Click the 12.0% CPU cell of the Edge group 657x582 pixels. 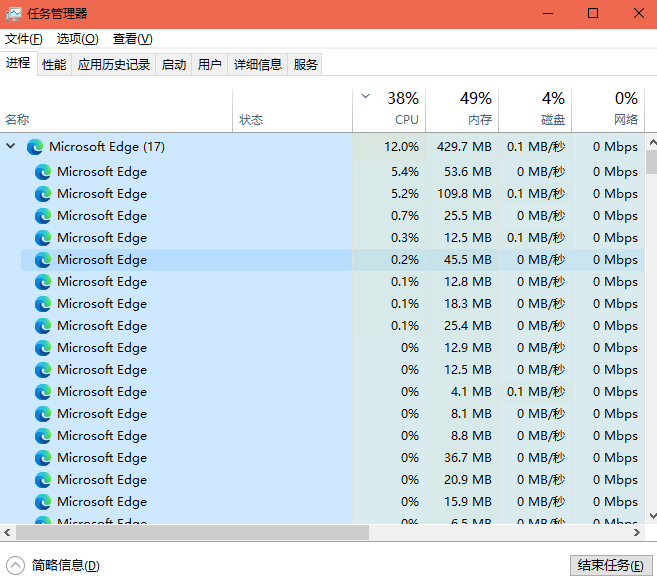[389, 147]
